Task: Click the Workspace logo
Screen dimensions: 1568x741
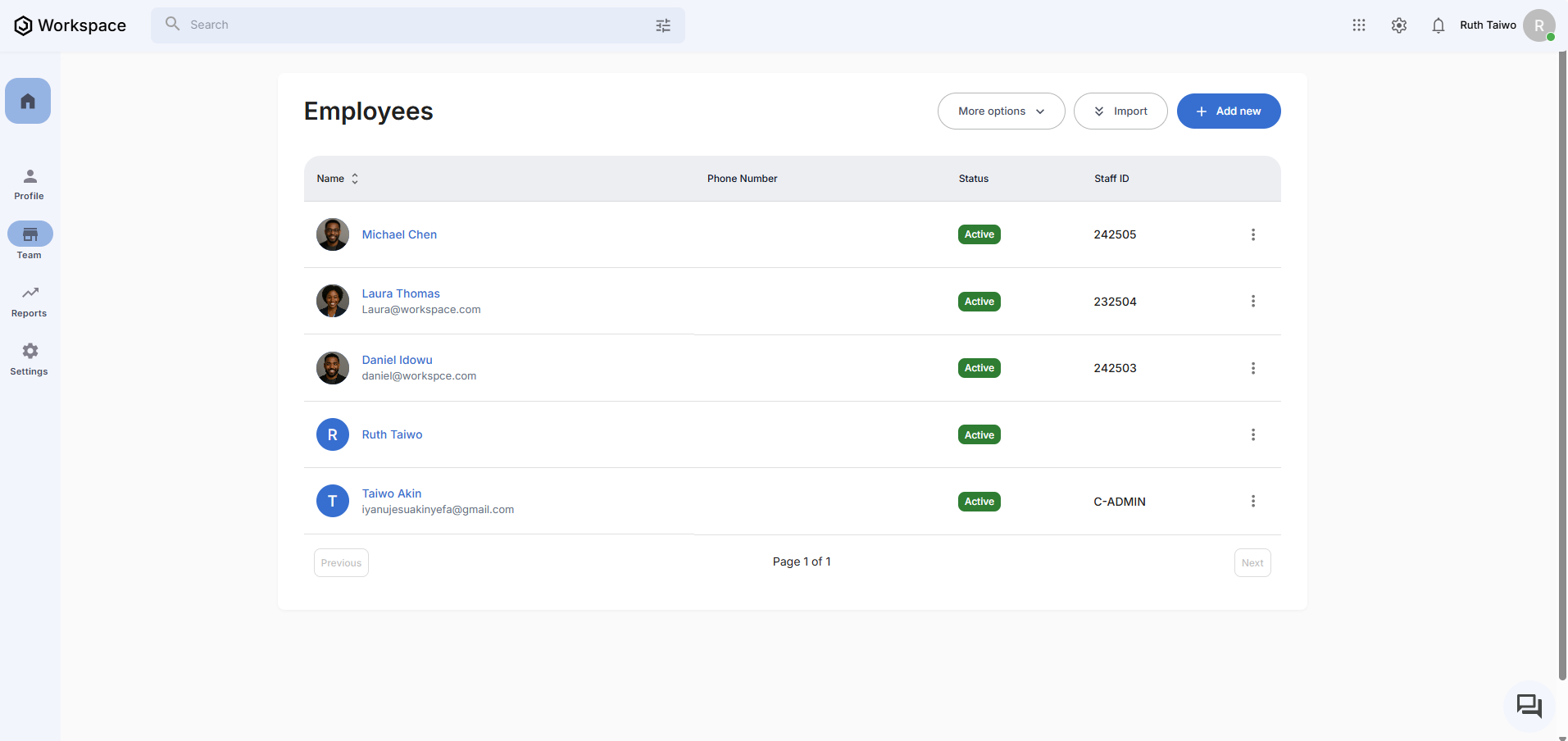Action: pyautogui.click(x=70, y=25)
